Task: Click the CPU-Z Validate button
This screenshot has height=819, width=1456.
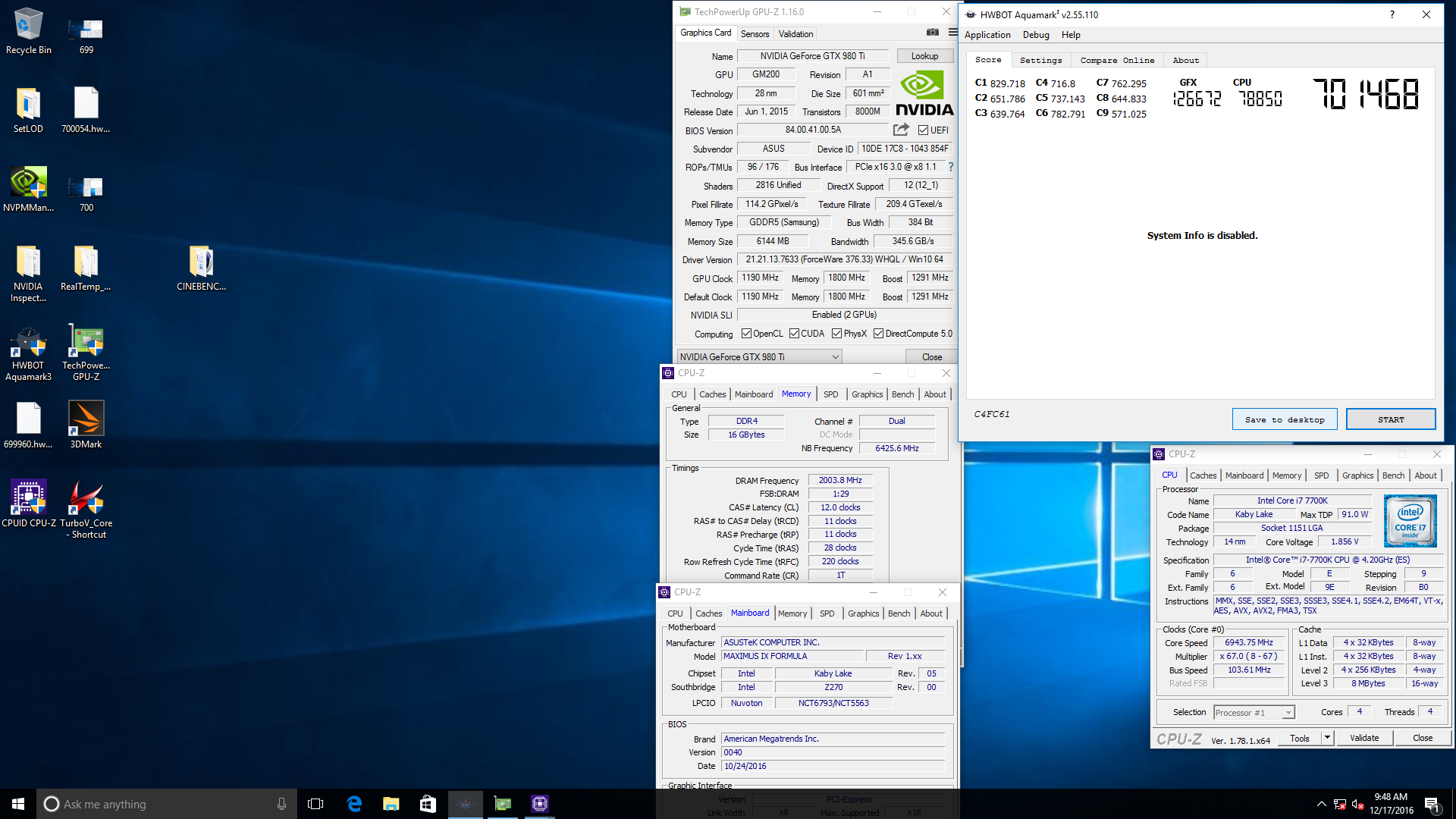Action: point(1364,738)
